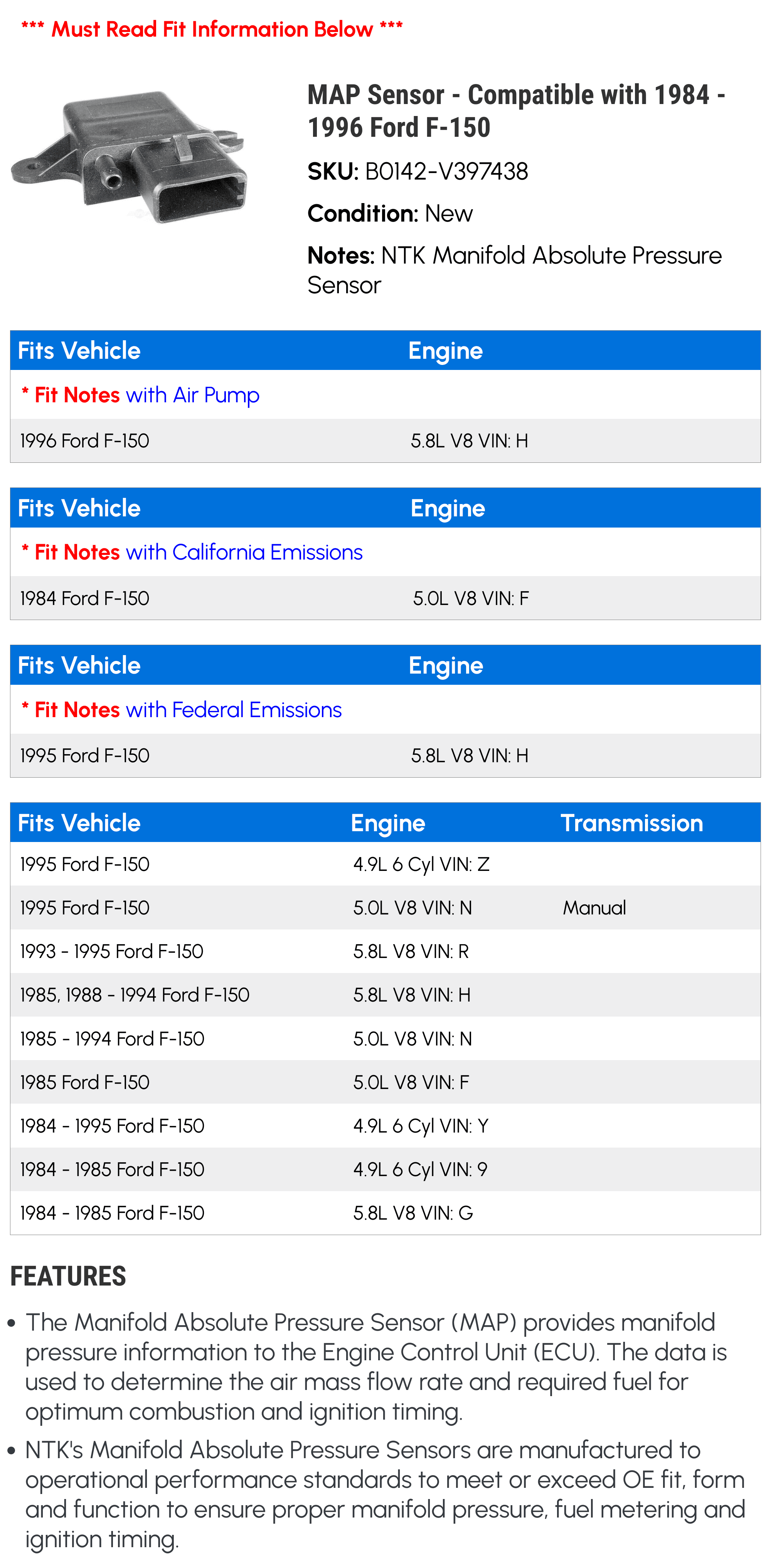Click the 4.9L 6 Cyl VIN: 9 cell
771x1568 pixels.
pos(420,1169)
